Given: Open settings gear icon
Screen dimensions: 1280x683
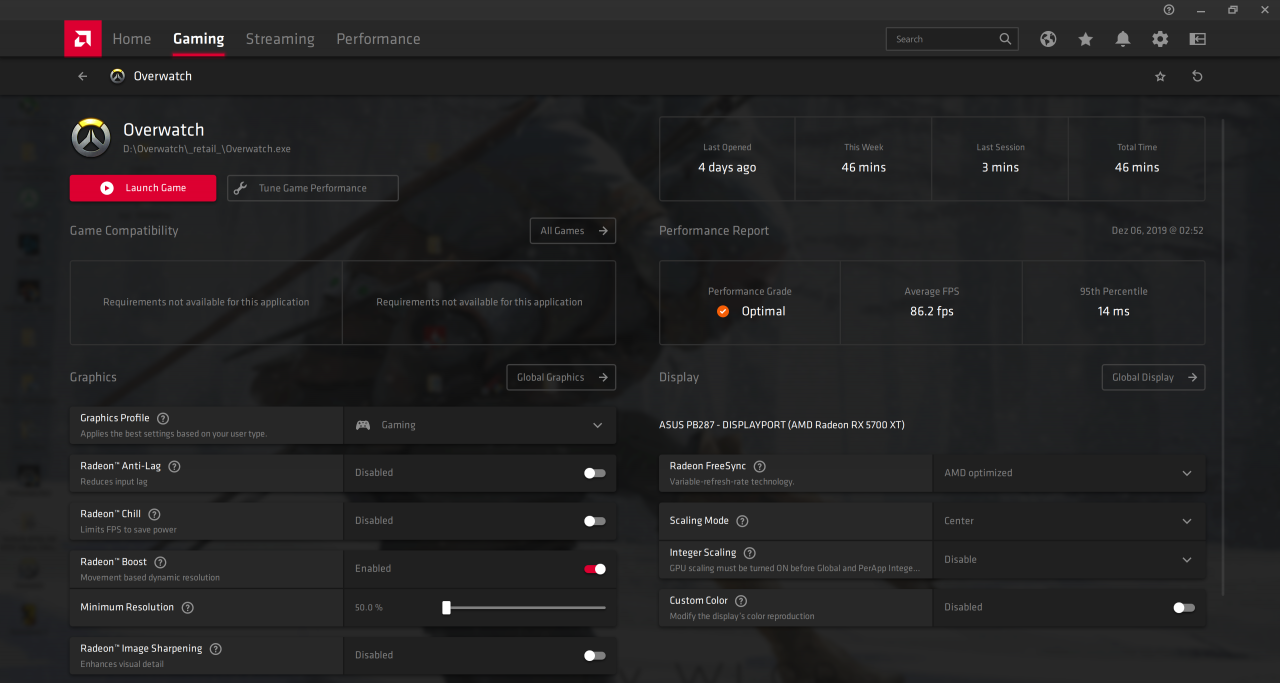Looking at the screenshot, I should [1160, 39].
